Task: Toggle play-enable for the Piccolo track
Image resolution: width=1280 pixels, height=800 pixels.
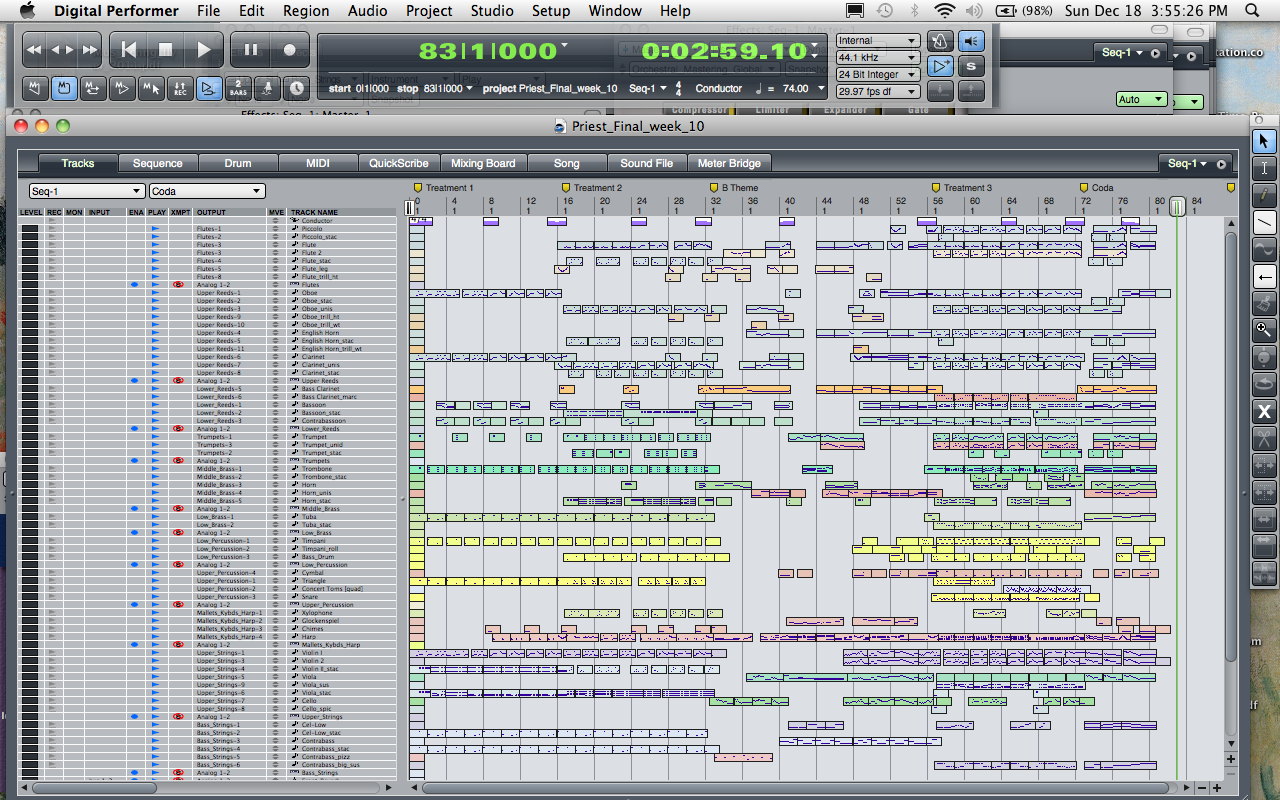Action: pos(155,229)
